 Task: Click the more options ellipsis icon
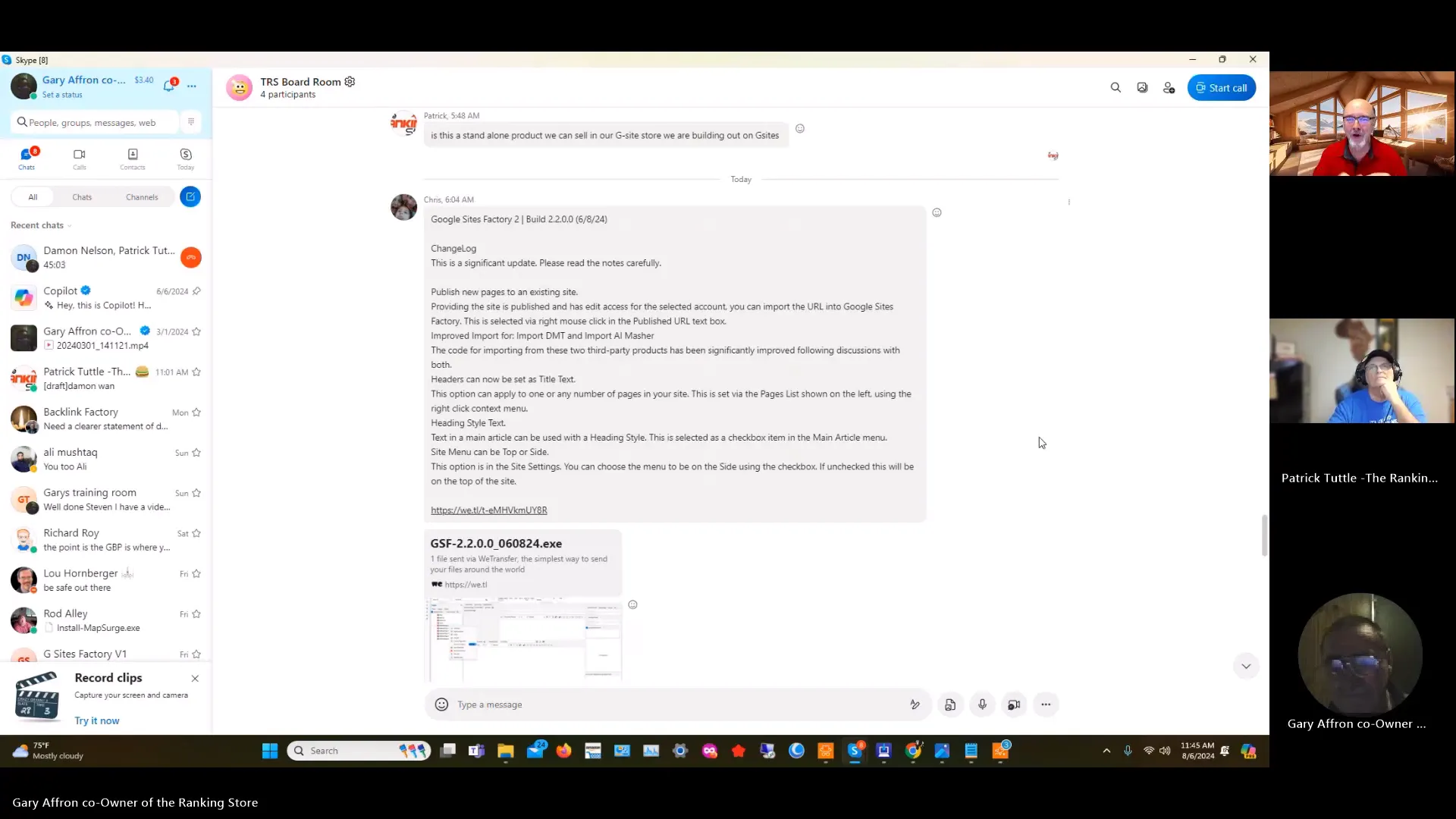(x=1045, y=704)
